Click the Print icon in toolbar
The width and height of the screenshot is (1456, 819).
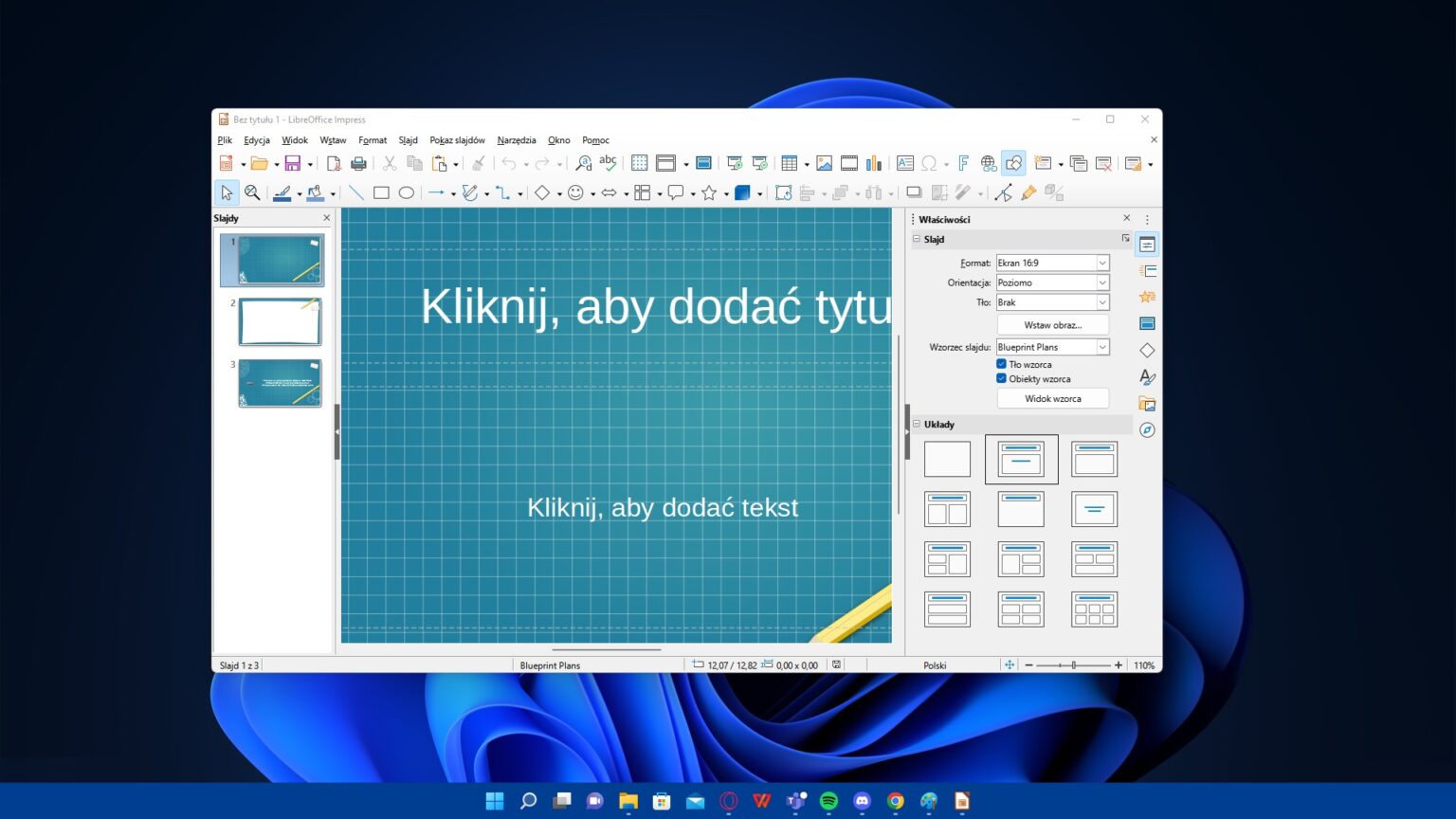358,164
